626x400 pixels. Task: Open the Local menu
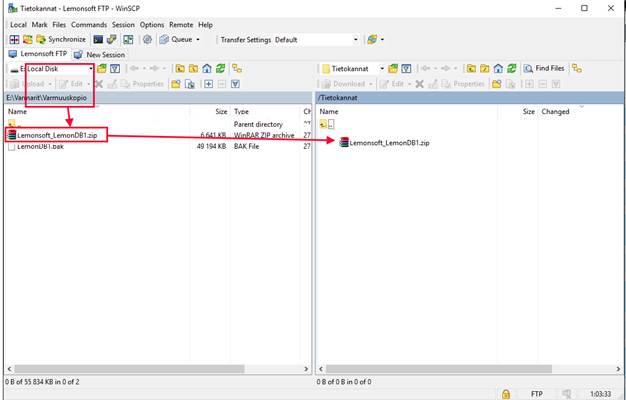click(18, 25)
